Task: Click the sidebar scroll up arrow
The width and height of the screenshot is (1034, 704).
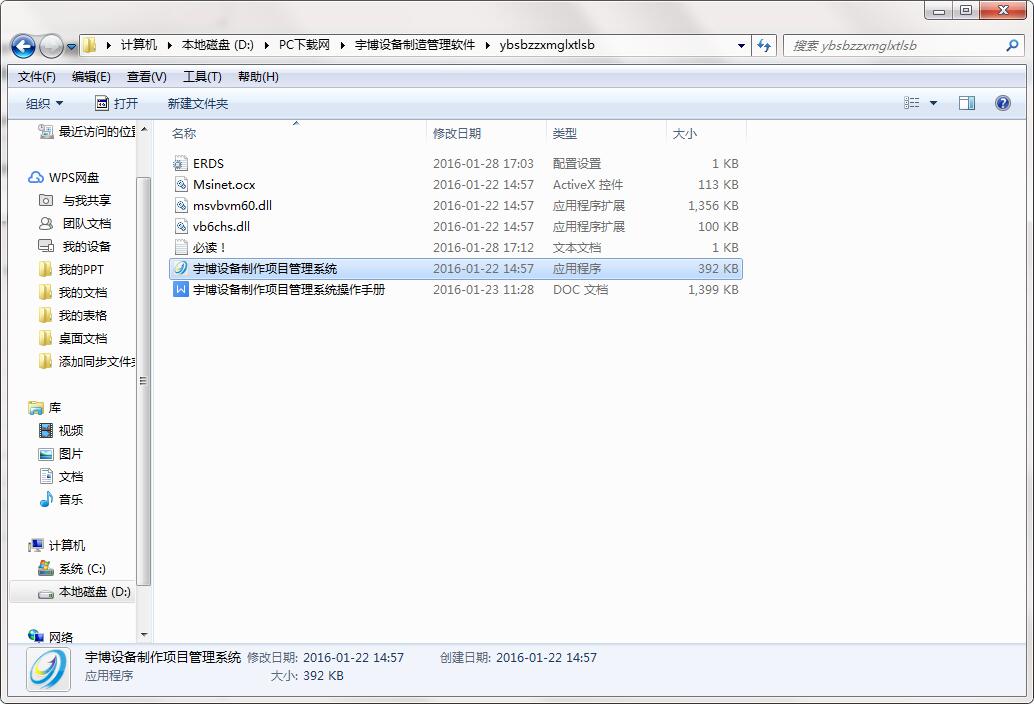Action: click(x=144, y=130)
